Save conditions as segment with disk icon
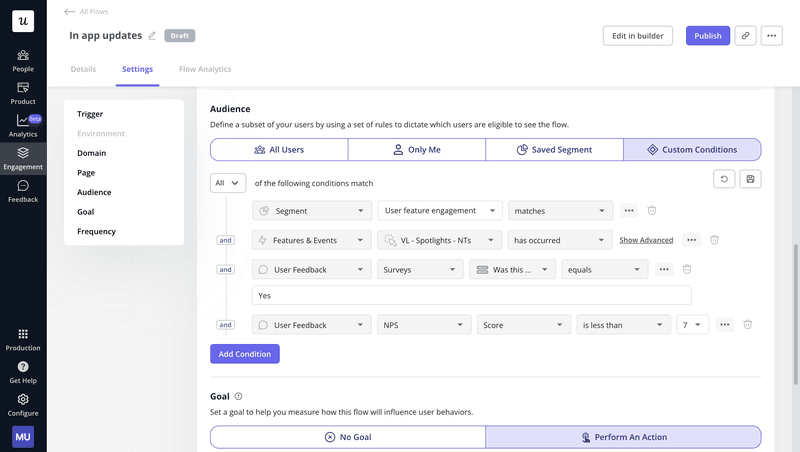This screenshot has width=800, height=452. pyautogui.click(x=750, y=179)
